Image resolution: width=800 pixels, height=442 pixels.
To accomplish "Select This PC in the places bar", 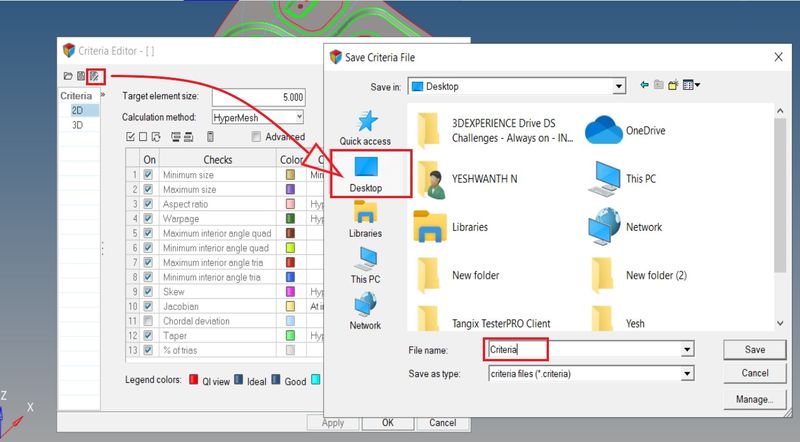I will pyautogui.click(x=365, y=265).
